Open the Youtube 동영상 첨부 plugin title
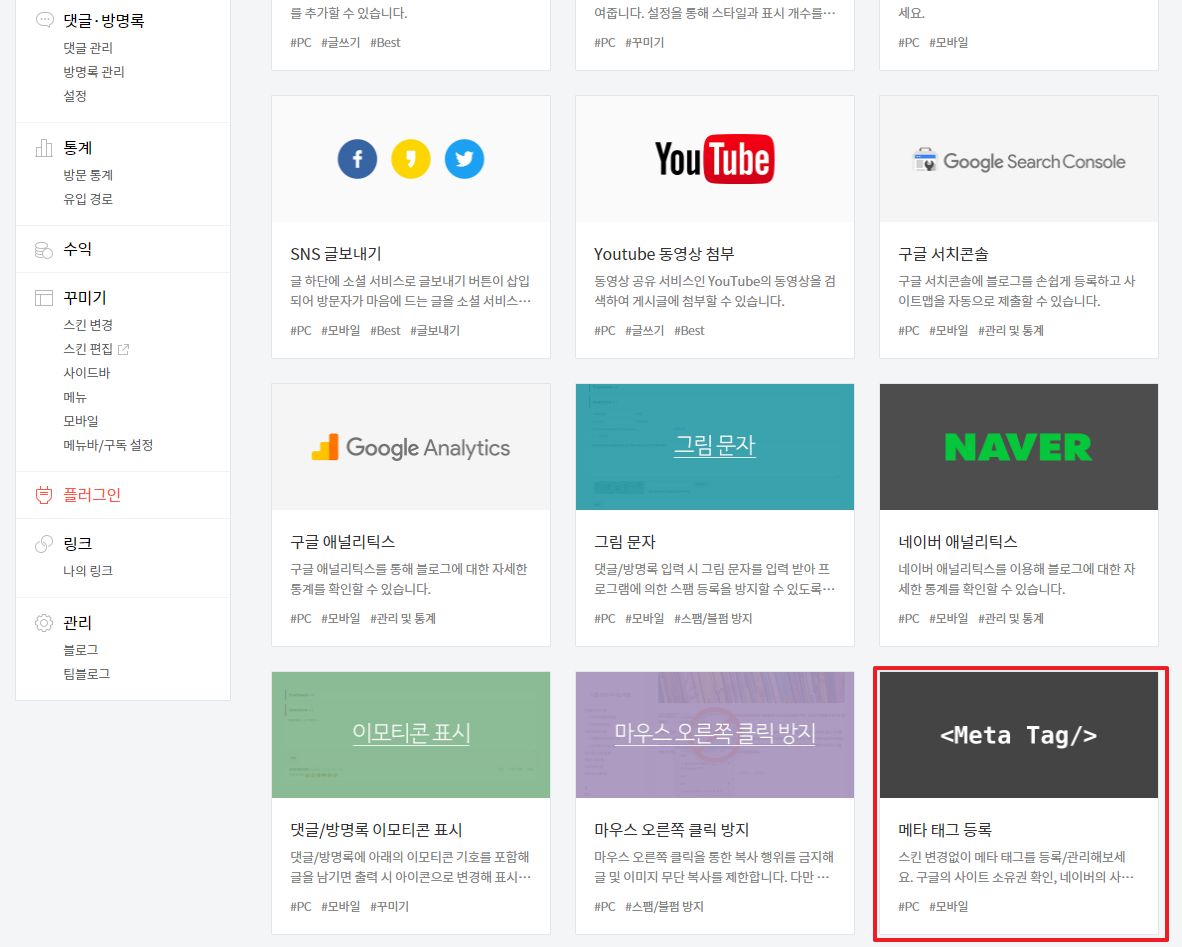This screenshot has height=947, width=1182. 664,254
